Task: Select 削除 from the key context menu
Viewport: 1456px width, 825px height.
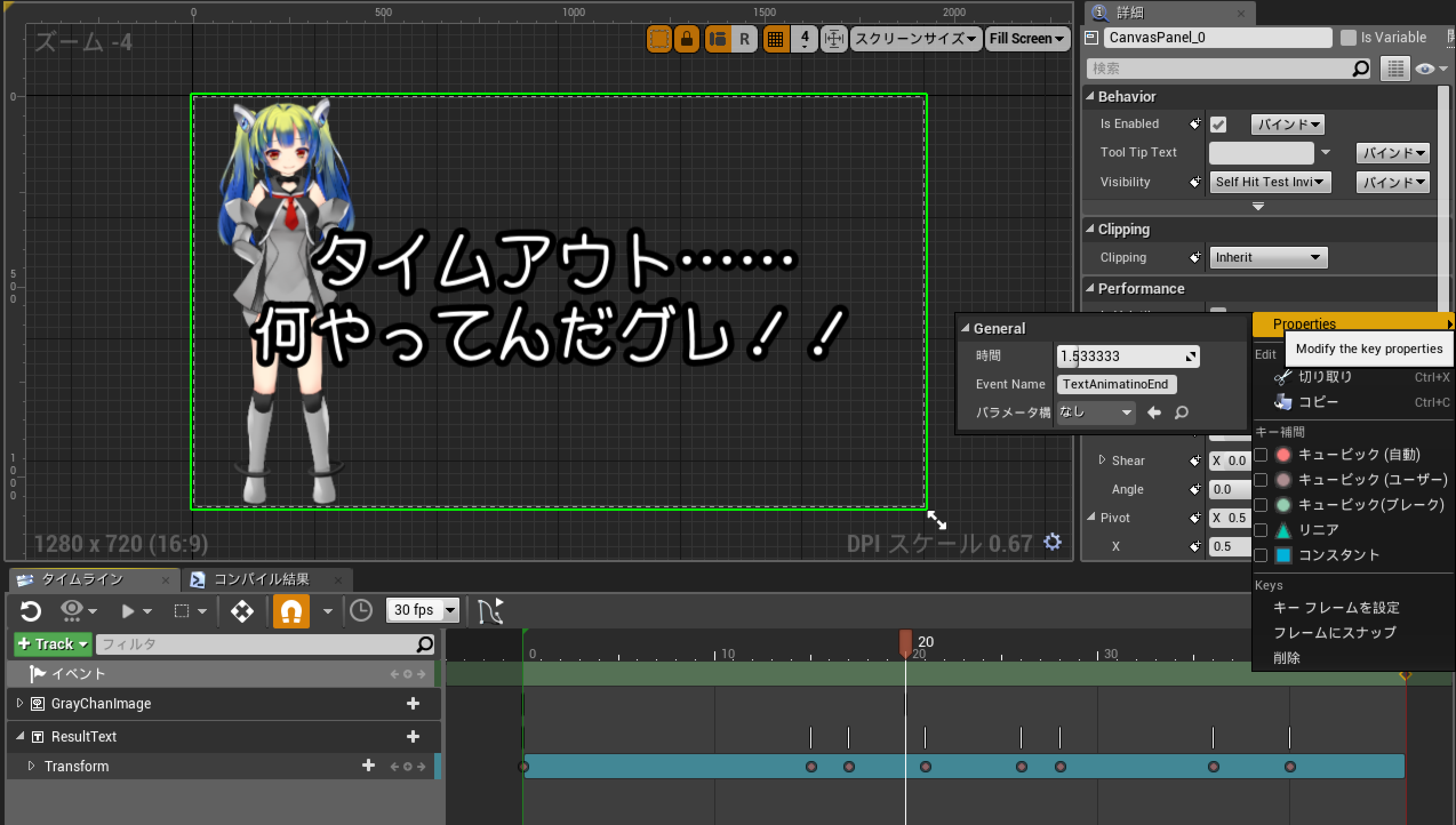Action: [x=1287, y=658]
